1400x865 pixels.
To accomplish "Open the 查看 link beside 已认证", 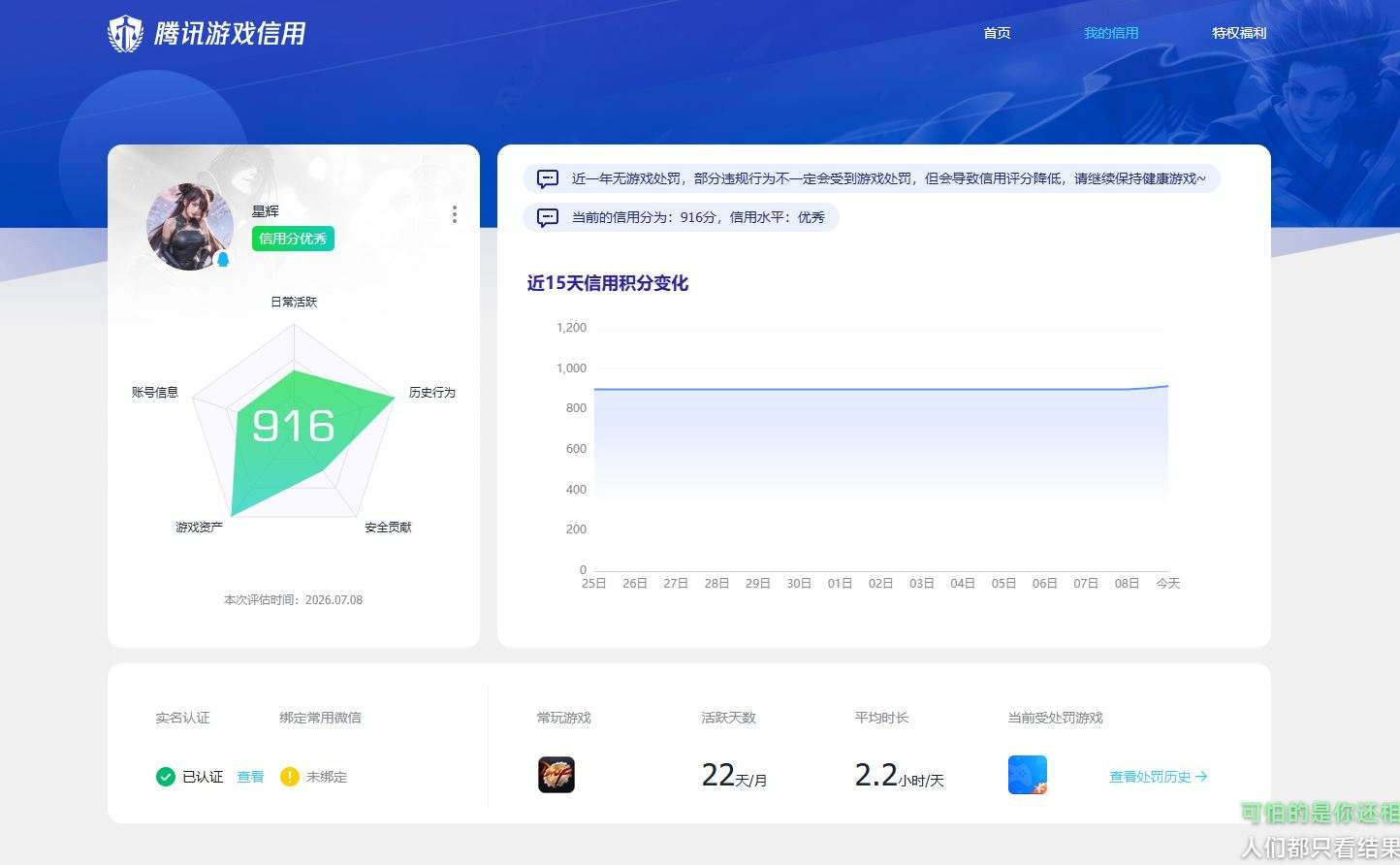I will [250, 777].
